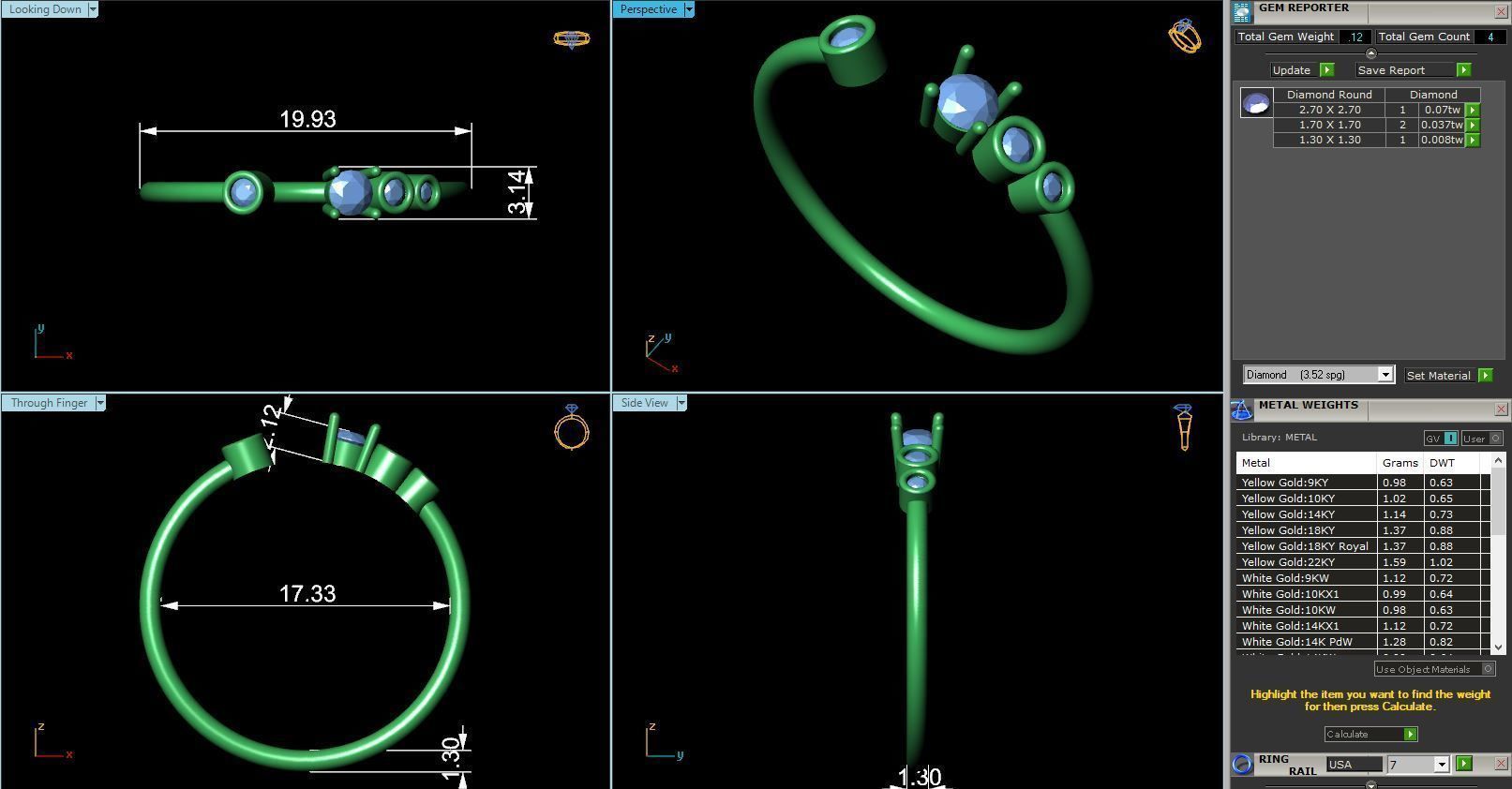The height and width of the screenshot is (789, 1512).
Task: Click the Metal Weights panel icon
Action: coord(1242,409)
